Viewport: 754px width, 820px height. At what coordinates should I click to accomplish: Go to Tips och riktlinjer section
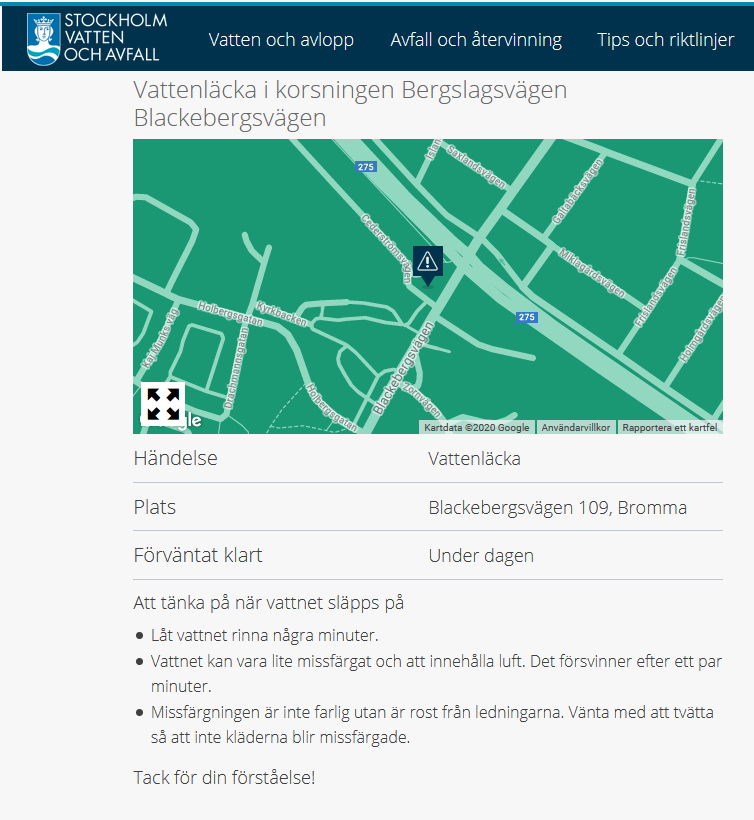pos(665,40)
